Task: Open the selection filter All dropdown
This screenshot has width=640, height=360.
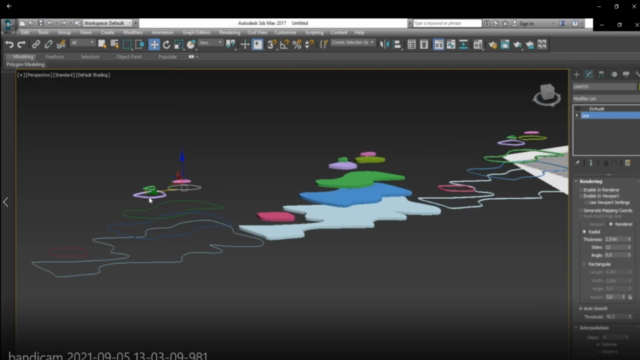Action: pos(82,42)
